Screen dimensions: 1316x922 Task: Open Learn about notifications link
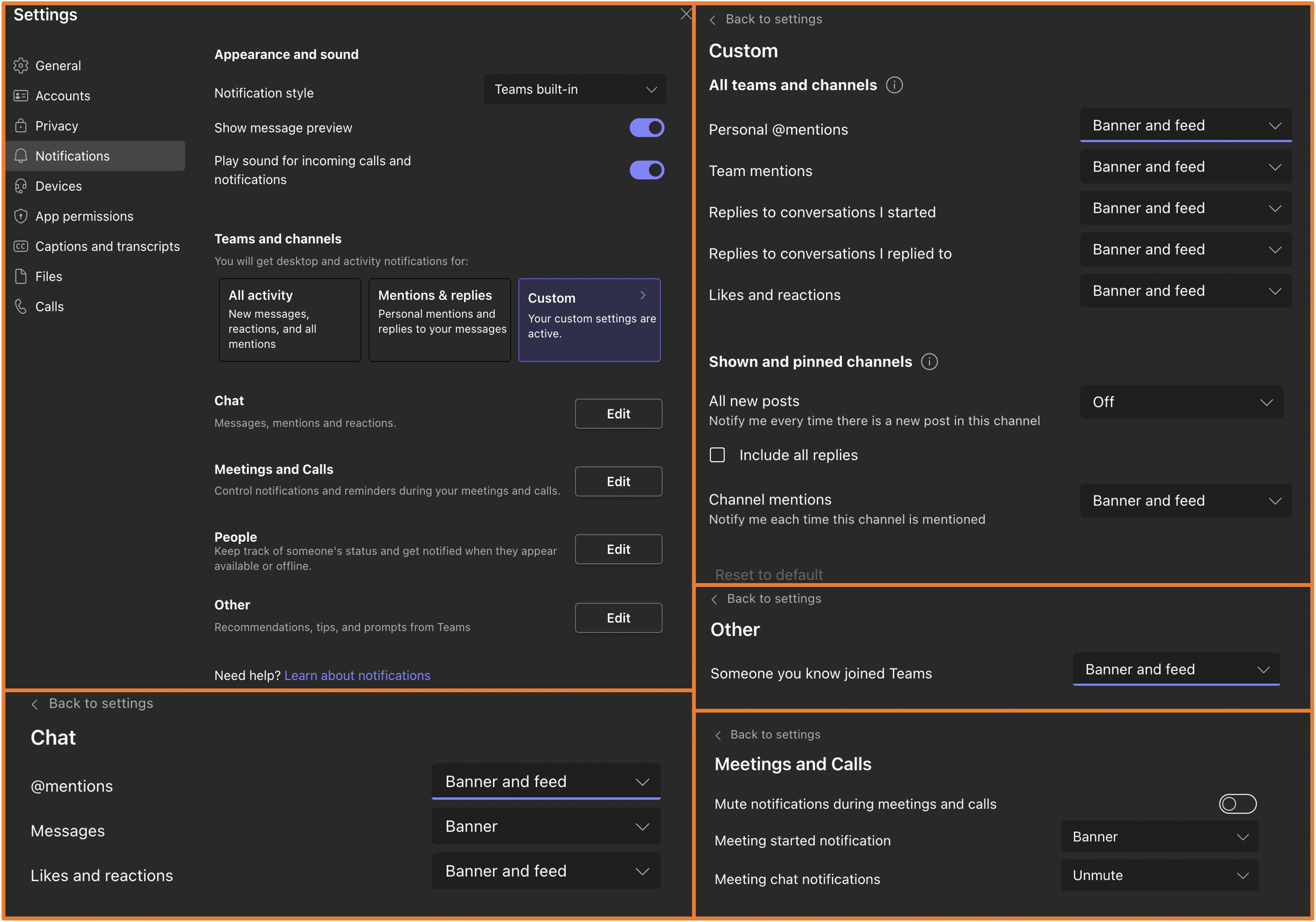click(x=357, y=675)
